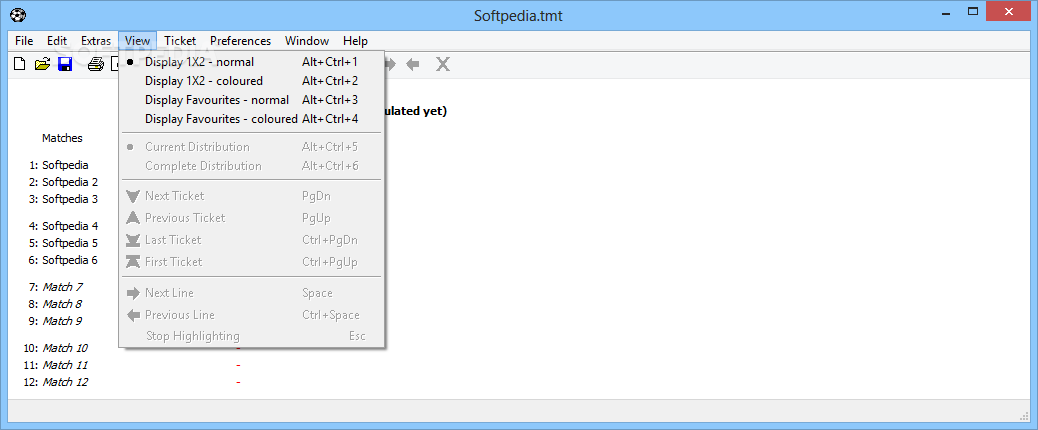
Task: Click the Last Ticket menu label
Action: click(x=173, y=239)
